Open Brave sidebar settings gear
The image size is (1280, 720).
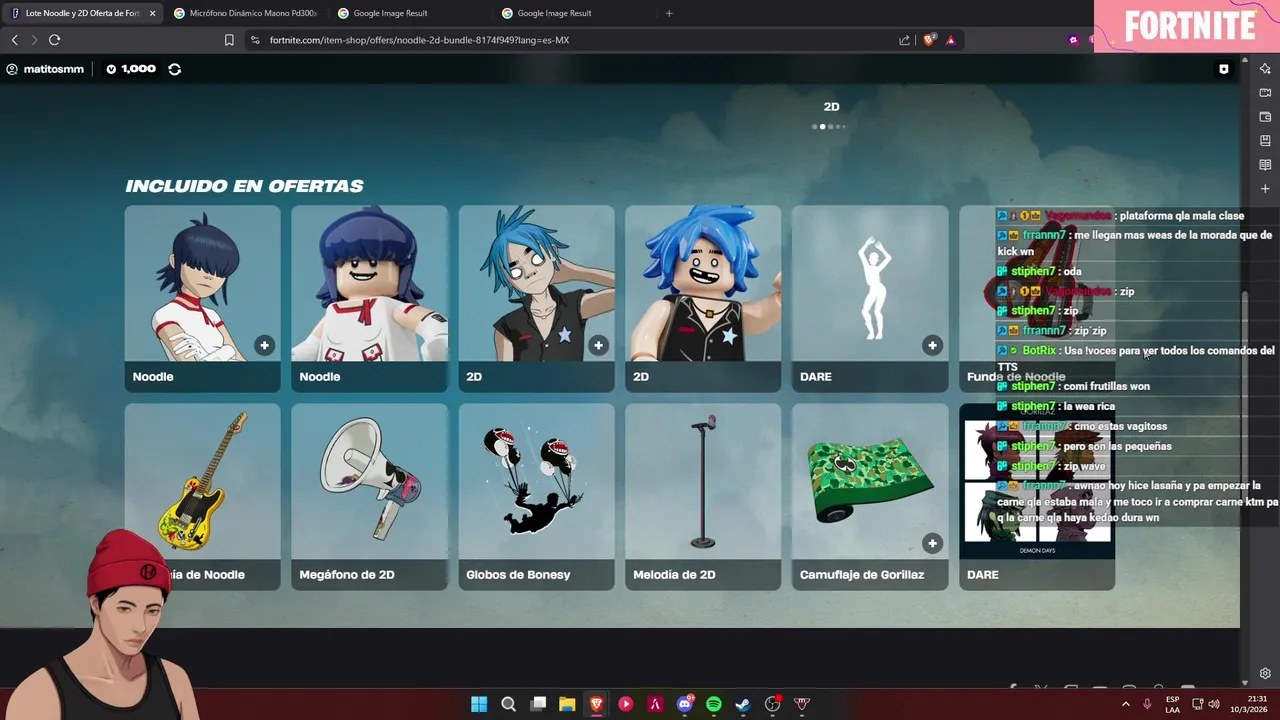(x=1265, y=673)
